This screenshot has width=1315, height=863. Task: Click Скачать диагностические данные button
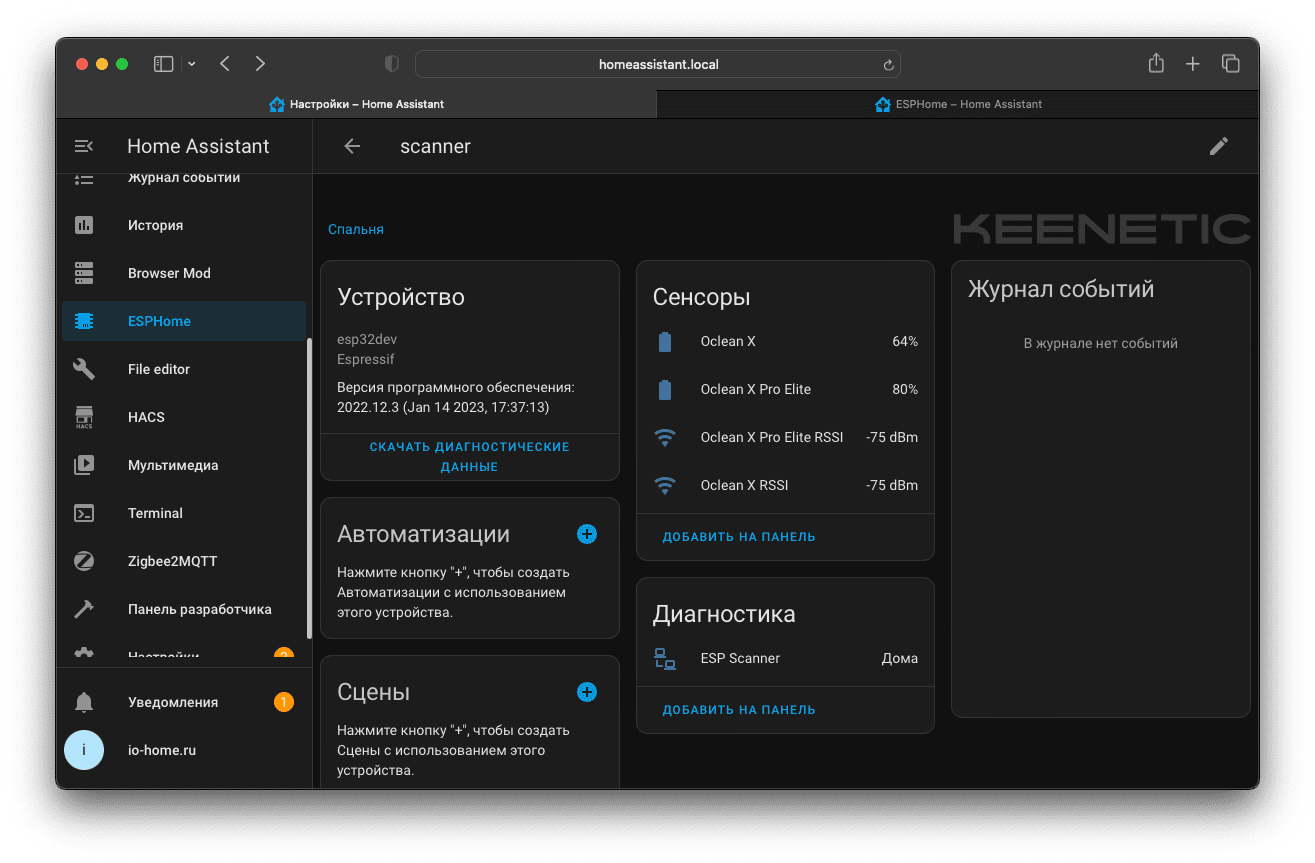click(469, 457)
